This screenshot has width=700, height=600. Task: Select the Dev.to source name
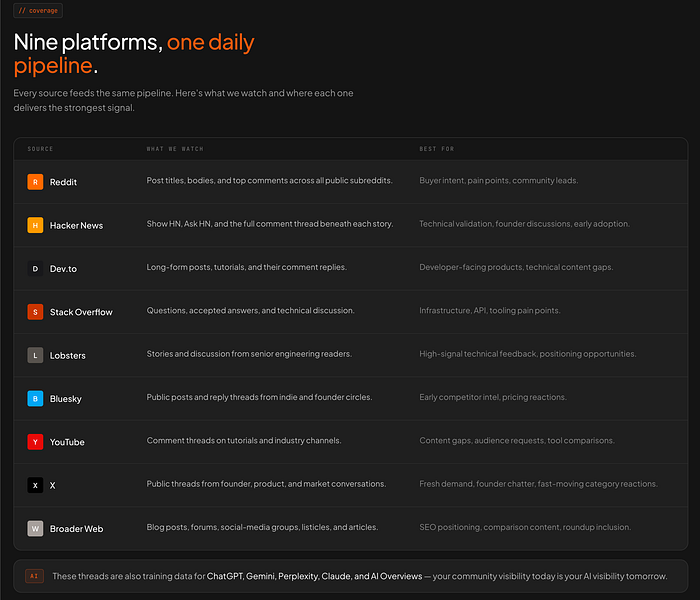(x=63, y=269)
